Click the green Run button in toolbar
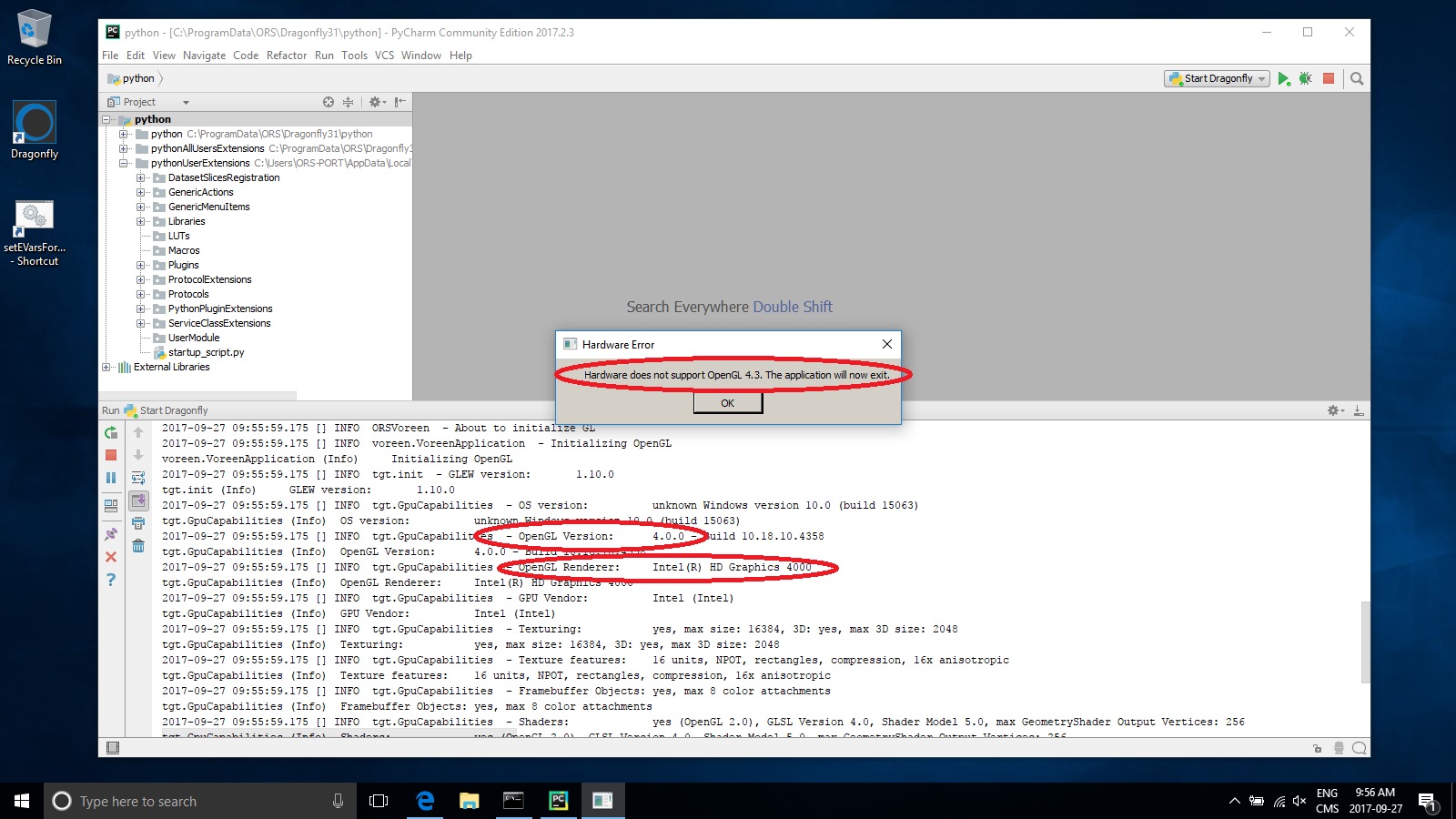 click(1283, 79)
